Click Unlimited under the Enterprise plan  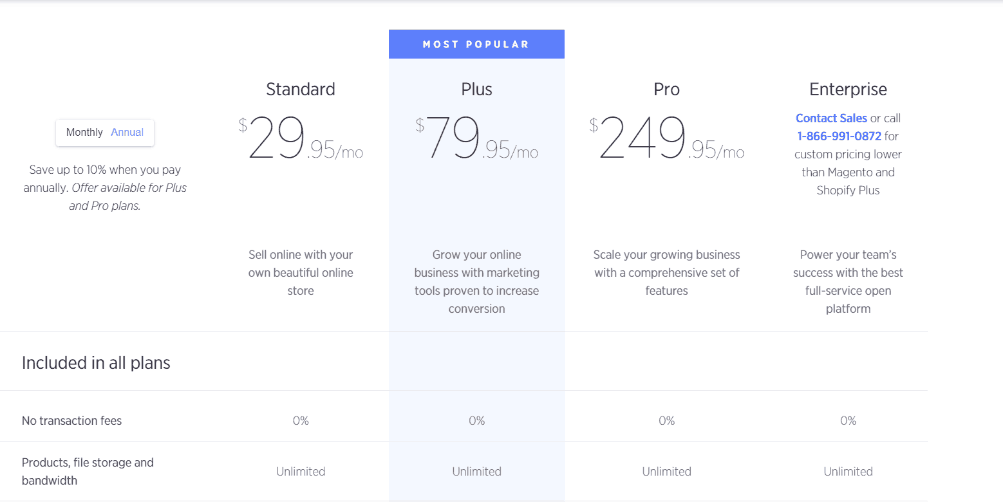(x=848, y=471)
